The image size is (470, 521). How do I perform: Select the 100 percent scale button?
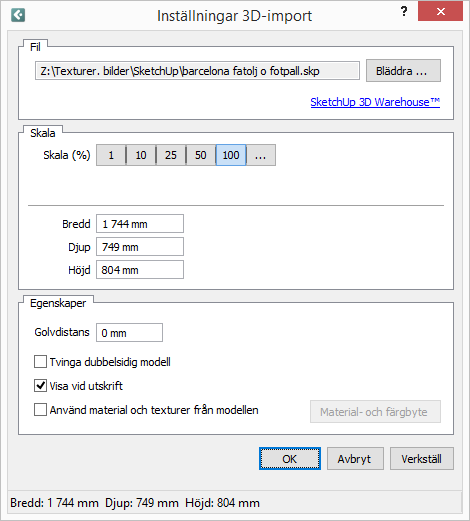(231, 155)
